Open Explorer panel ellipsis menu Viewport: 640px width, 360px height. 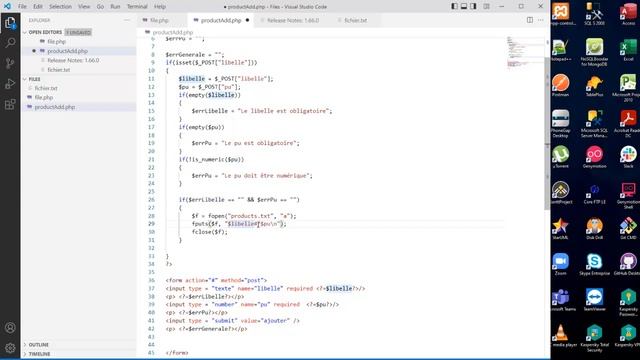coord(127,20)
